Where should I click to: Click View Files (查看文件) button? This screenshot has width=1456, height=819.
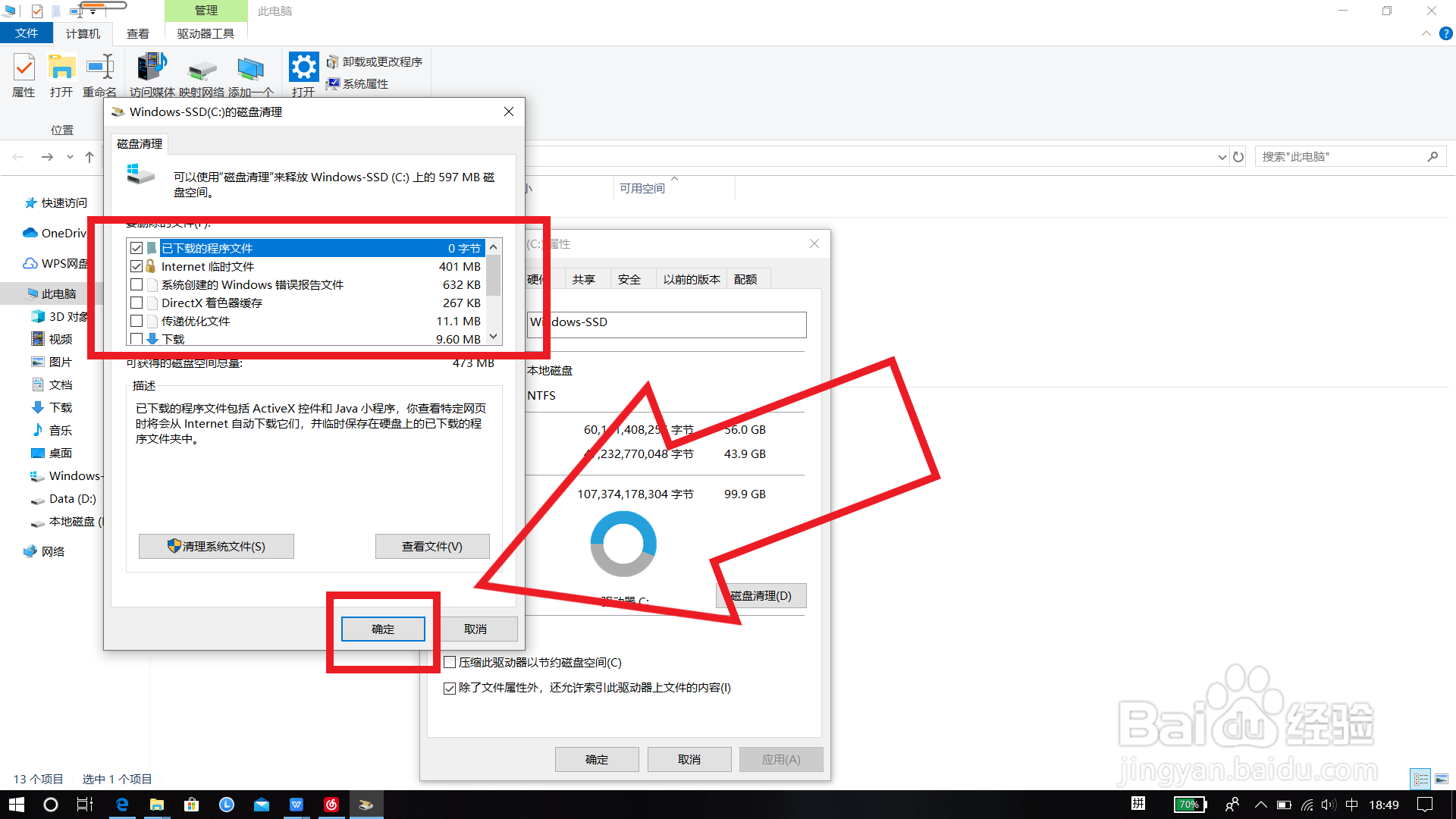[x=432, y=546]
